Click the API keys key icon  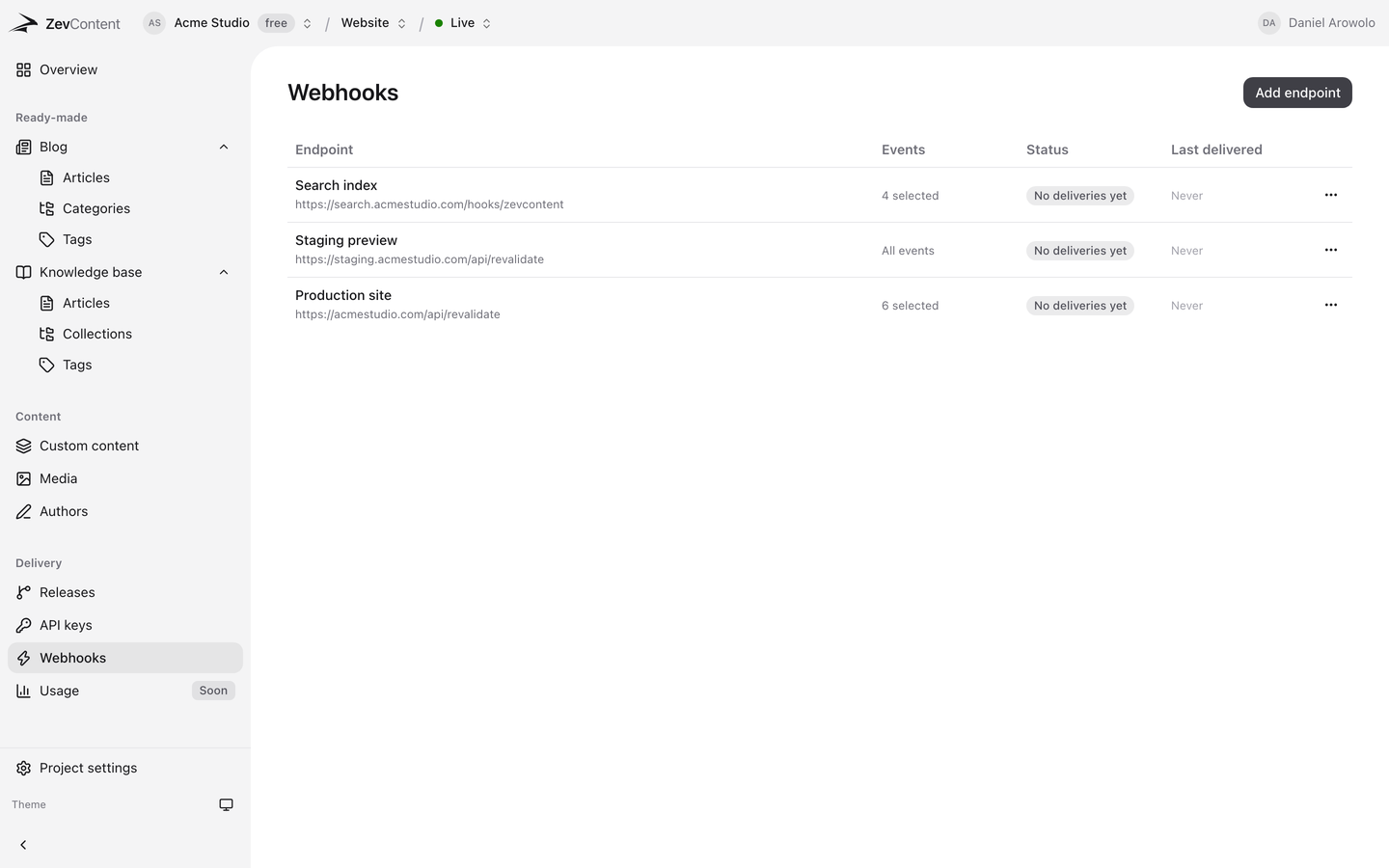click(x=23, y=625)
